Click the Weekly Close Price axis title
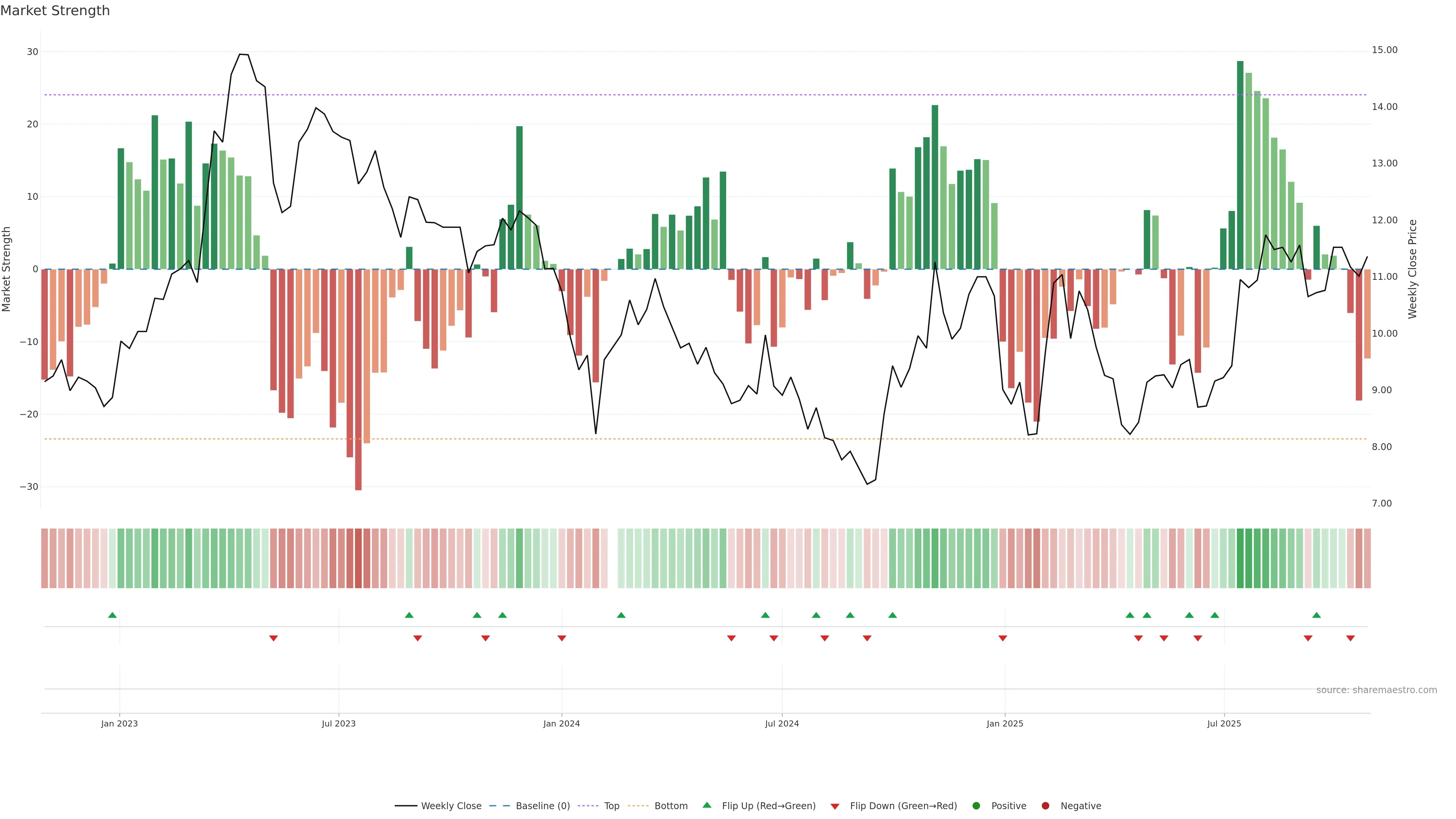Viewport: 1456px width, 819px height. [x=1412, y=269]
